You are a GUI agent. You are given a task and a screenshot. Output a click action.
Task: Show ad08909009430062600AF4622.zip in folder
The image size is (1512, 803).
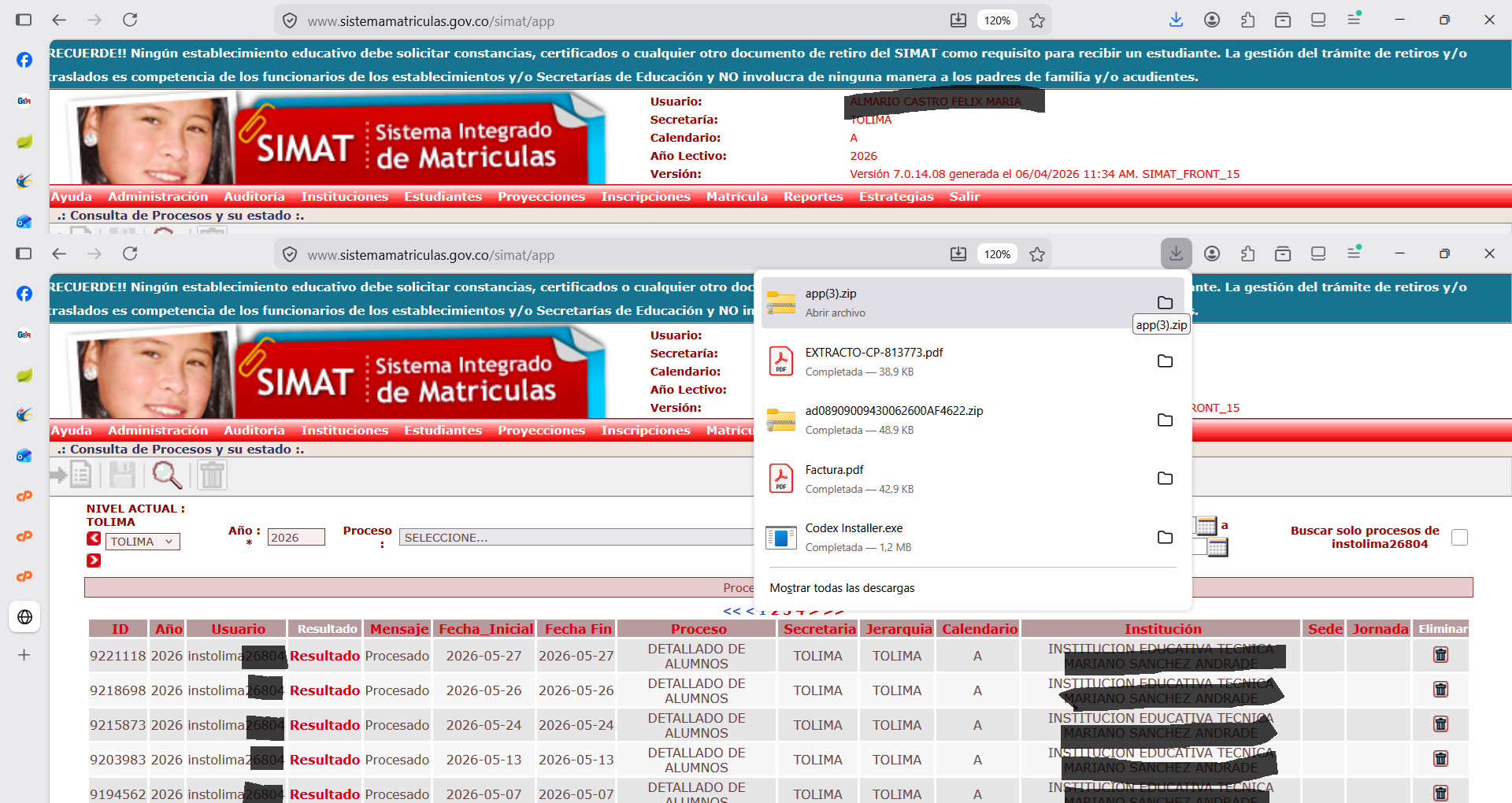[x=1165, y=420]
